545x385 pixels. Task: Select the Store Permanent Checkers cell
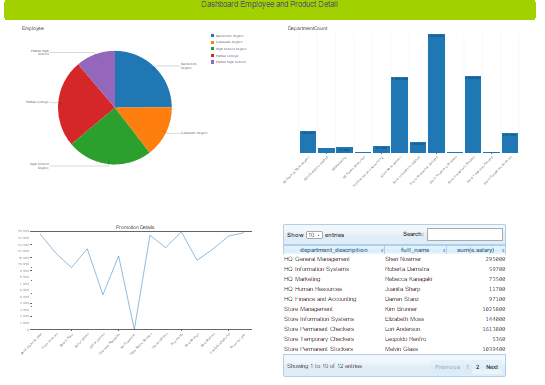tap(319, 329)
